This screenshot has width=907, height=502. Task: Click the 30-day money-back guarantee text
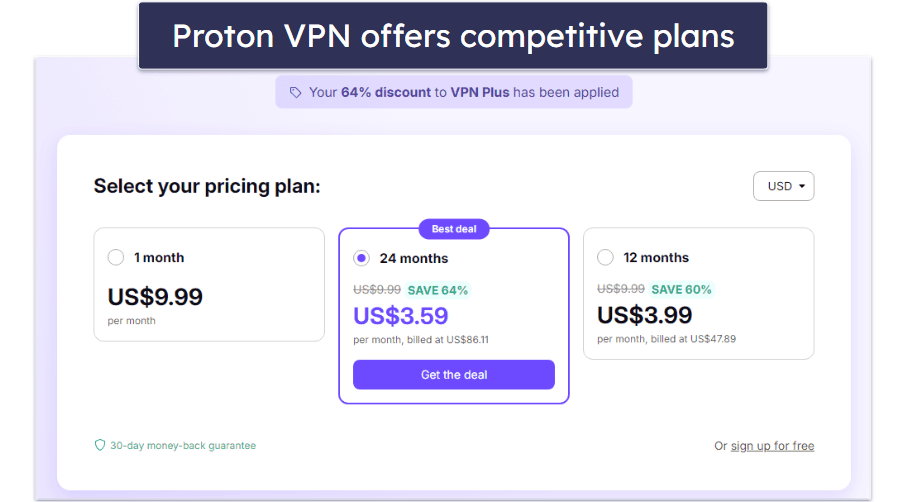tap(183, 445)
